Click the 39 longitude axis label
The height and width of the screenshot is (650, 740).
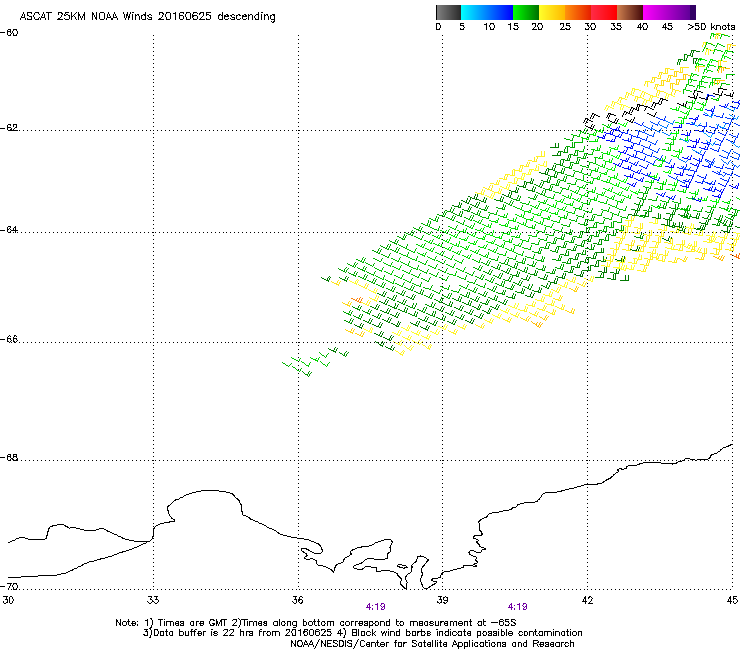442,600
